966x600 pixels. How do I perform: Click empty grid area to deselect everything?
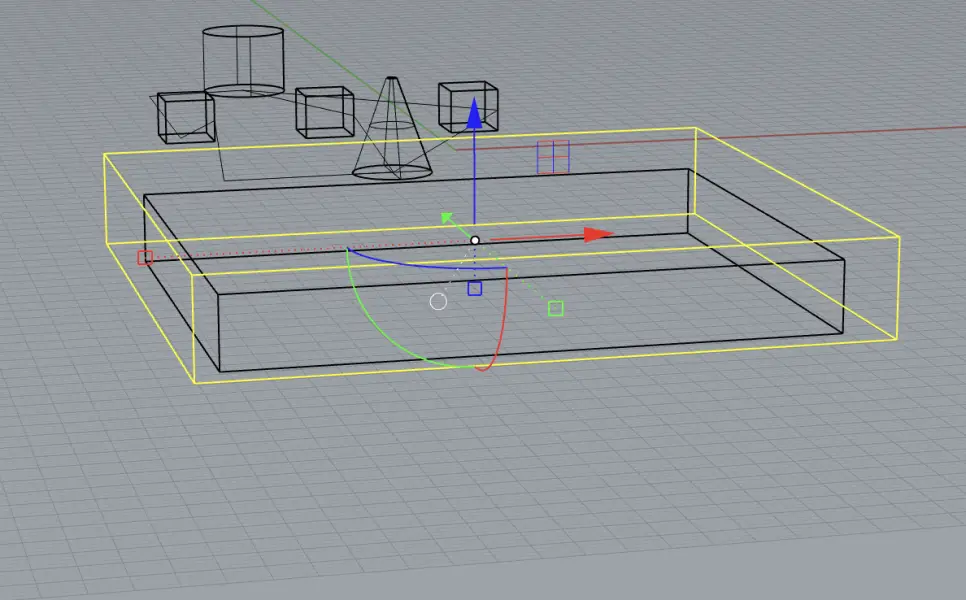click(x=200, y=500)
